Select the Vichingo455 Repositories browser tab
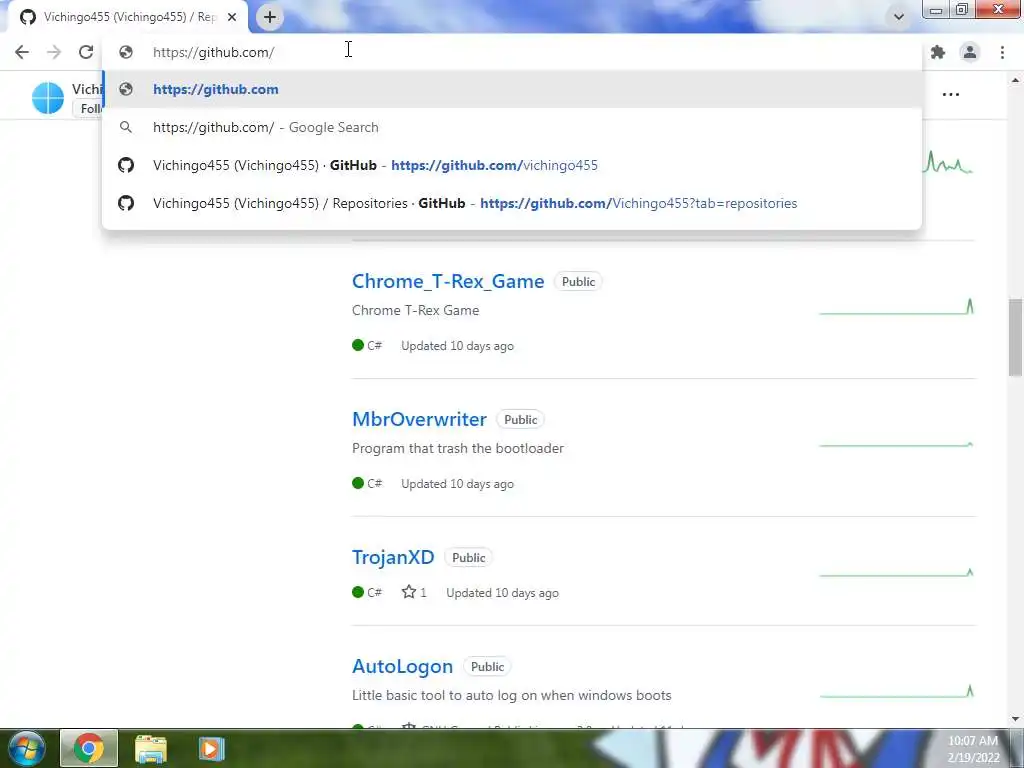 pyautogui.click(x=129, y=17)
